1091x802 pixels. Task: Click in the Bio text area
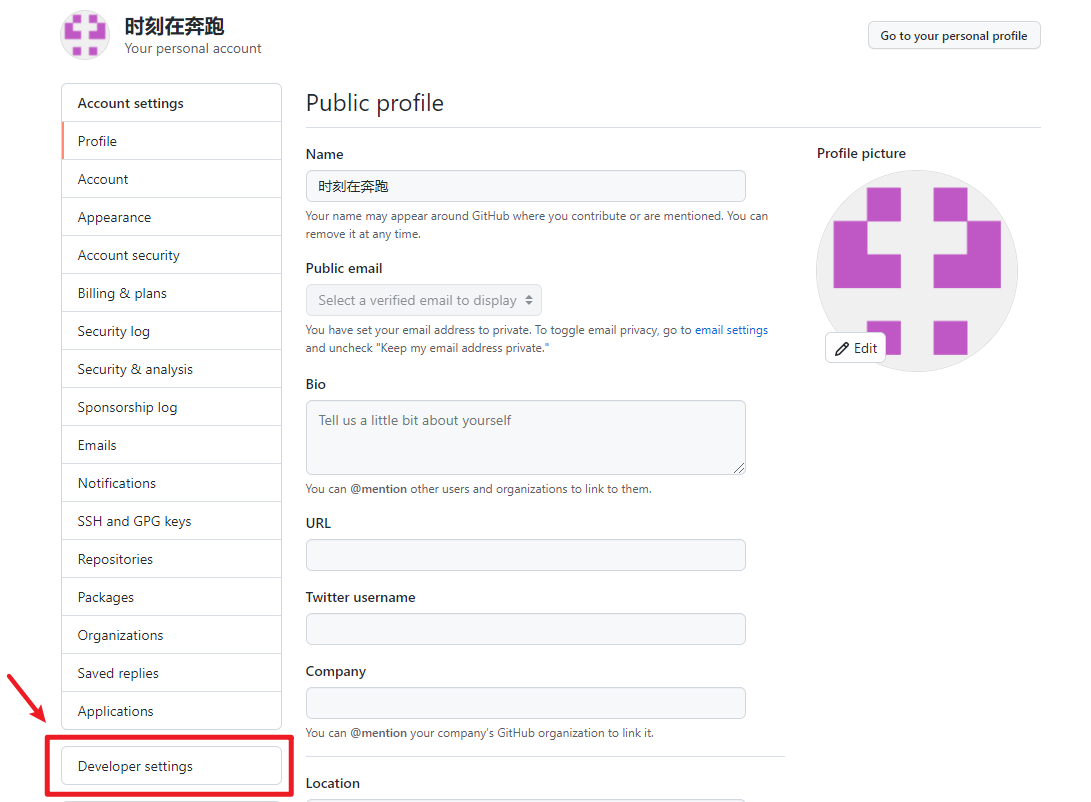[525, 438]
